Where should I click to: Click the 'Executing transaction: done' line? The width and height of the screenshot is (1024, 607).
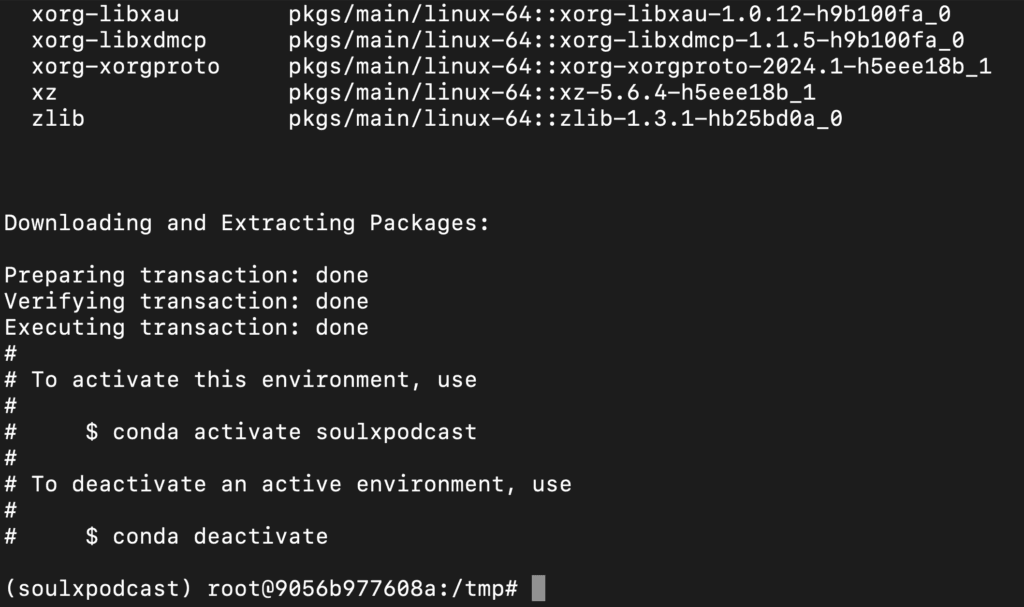[186, 327]
